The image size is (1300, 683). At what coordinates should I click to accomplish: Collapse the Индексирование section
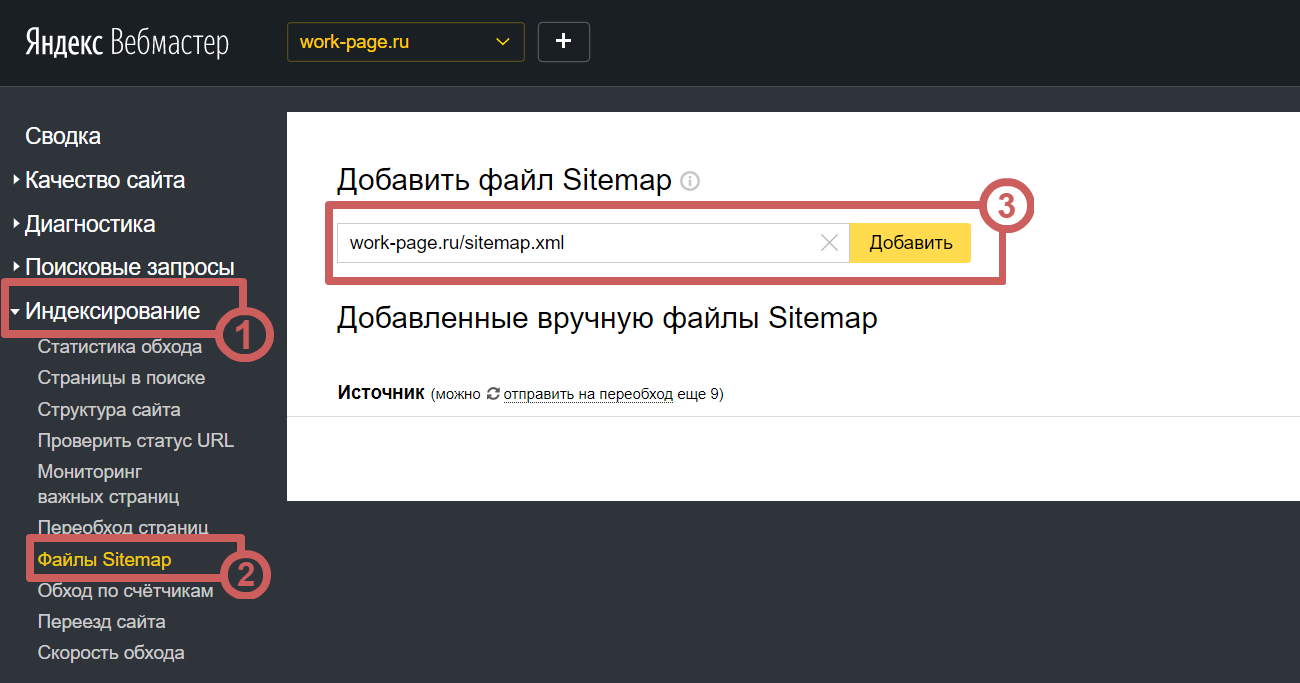tap(112, 311)
